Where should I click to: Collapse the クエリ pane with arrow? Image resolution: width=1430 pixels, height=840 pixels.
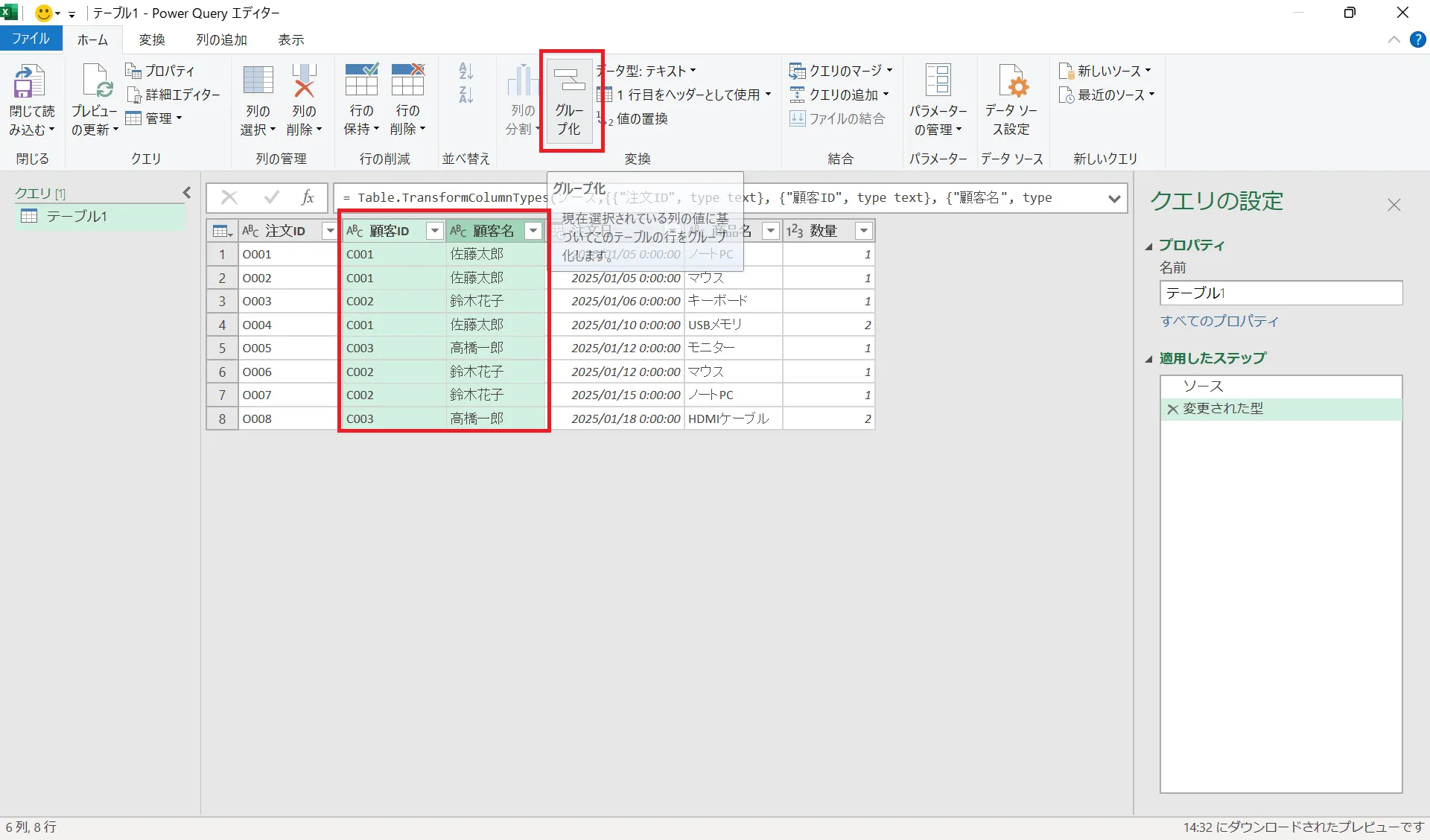187,193
